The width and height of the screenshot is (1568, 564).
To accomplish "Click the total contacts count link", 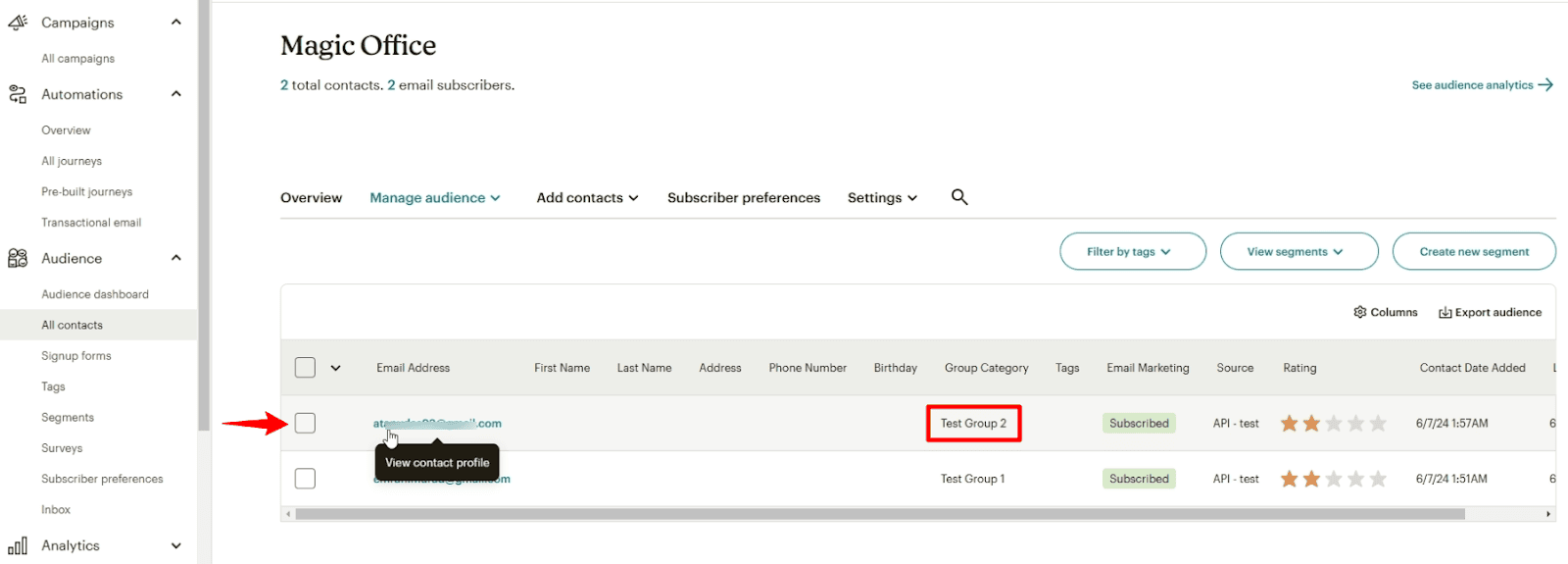I will click(284, 85).
